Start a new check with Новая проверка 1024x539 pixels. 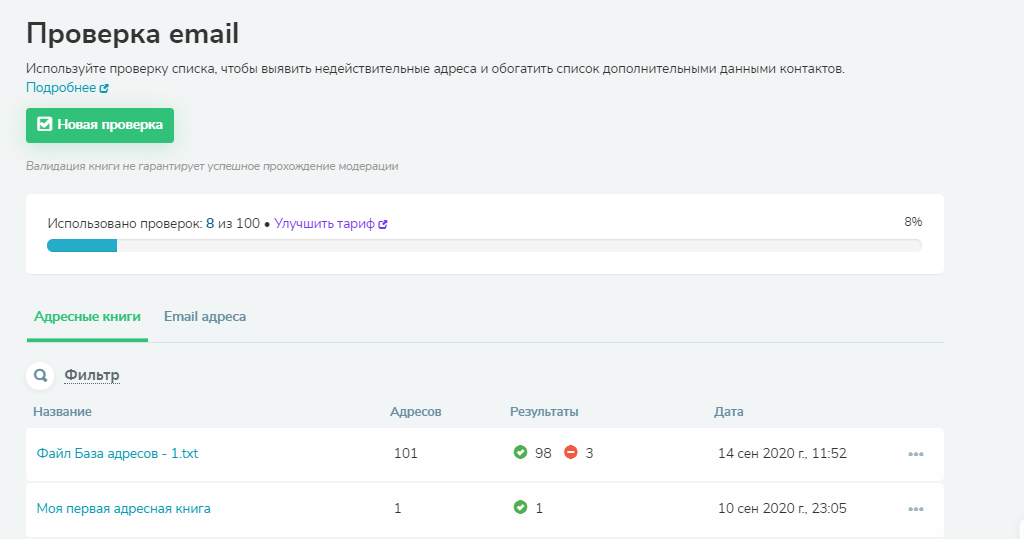(100, 125)
